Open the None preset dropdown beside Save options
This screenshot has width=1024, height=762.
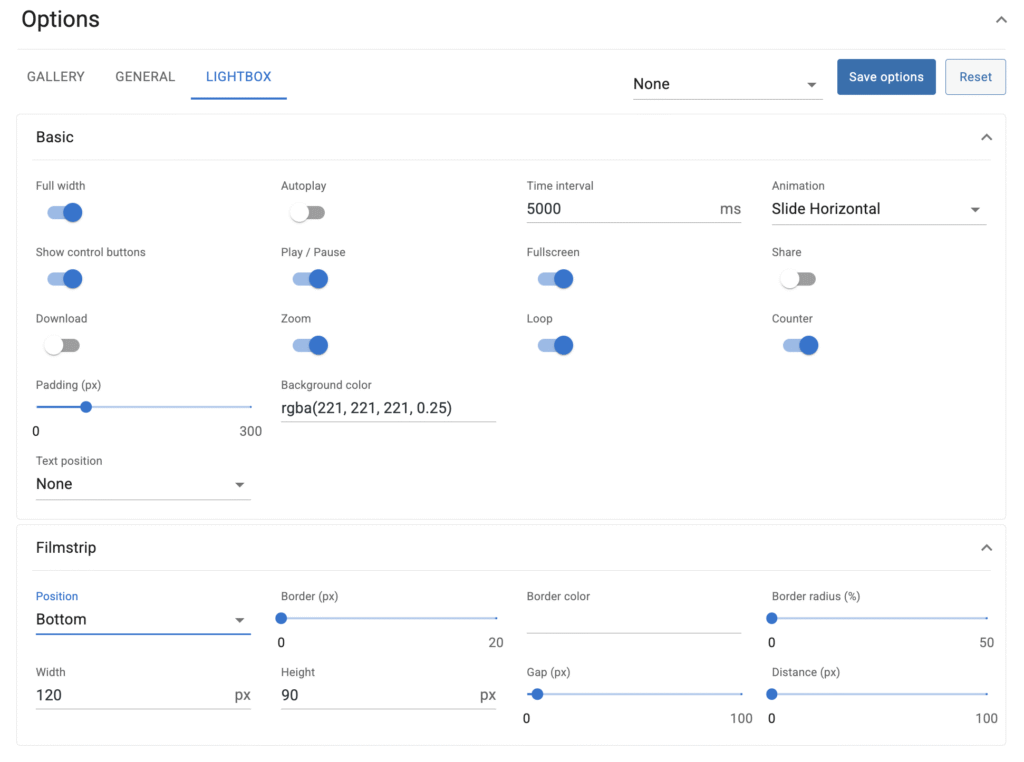(726, 85)
